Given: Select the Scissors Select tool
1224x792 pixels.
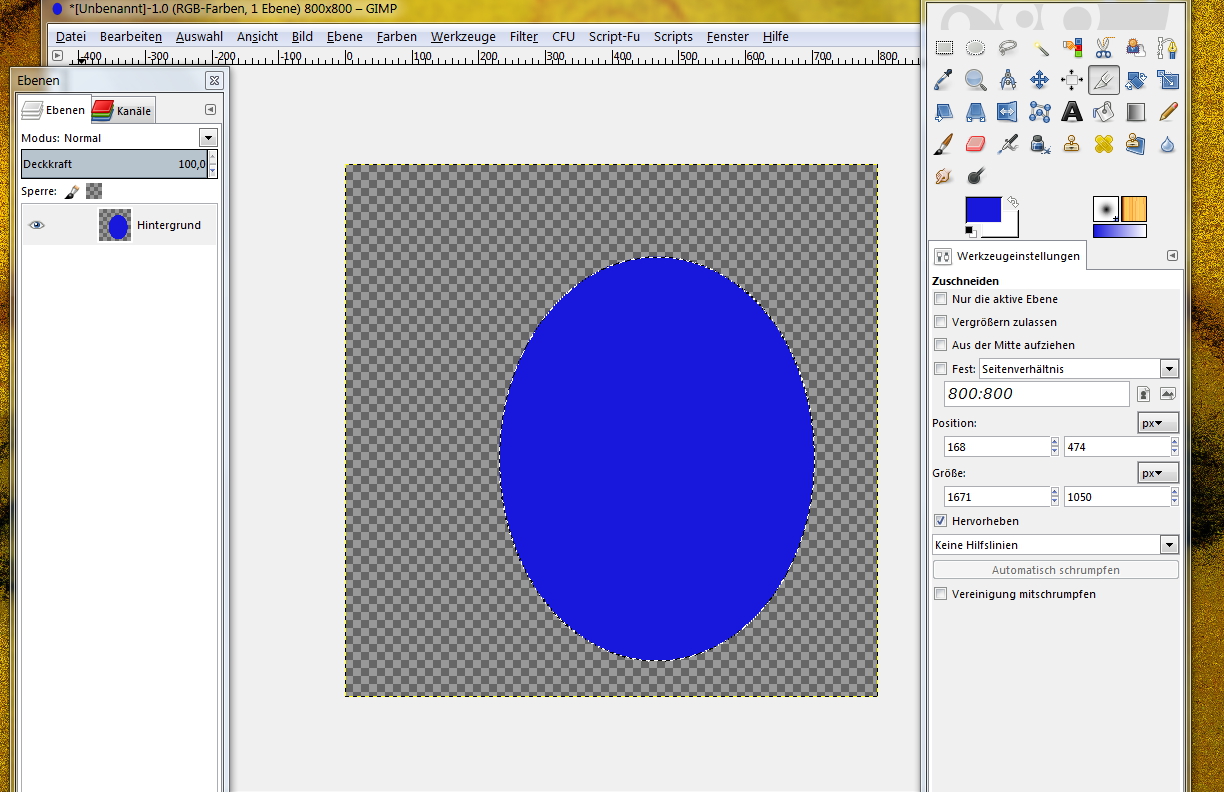Looking at the screenshot, I should [x=1104, y=47].
